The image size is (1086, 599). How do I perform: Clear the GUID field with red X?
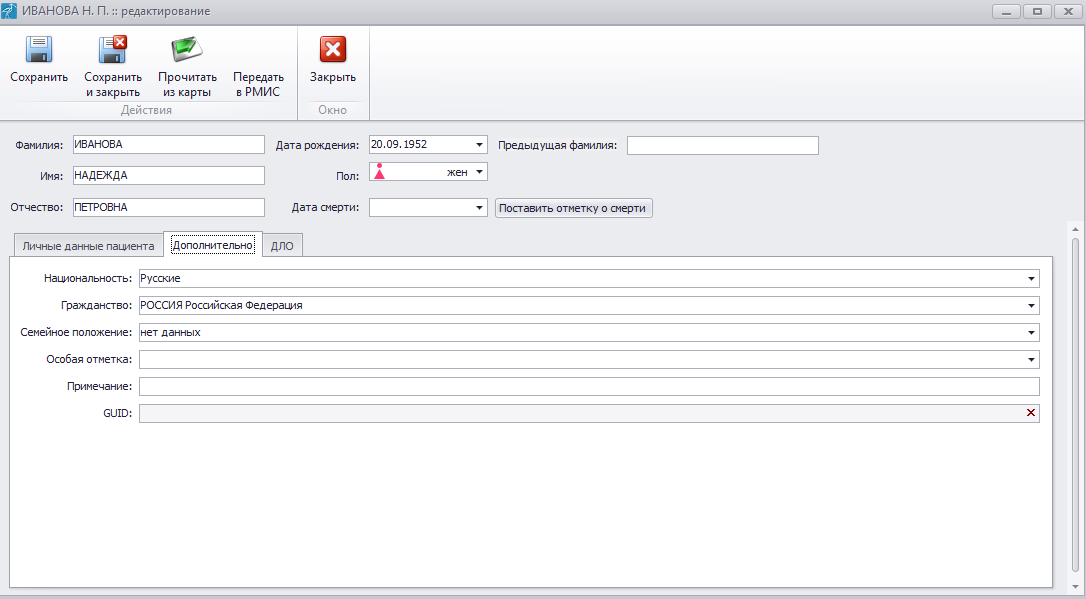tap(1030, 413)
